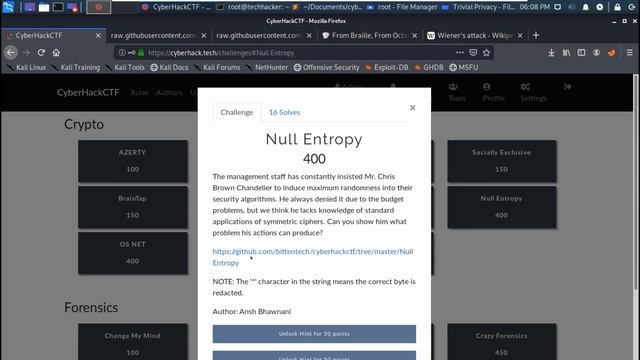The image size is (640, 360).
Task: Bookmark this page with the star
Action: click(486, 52)
